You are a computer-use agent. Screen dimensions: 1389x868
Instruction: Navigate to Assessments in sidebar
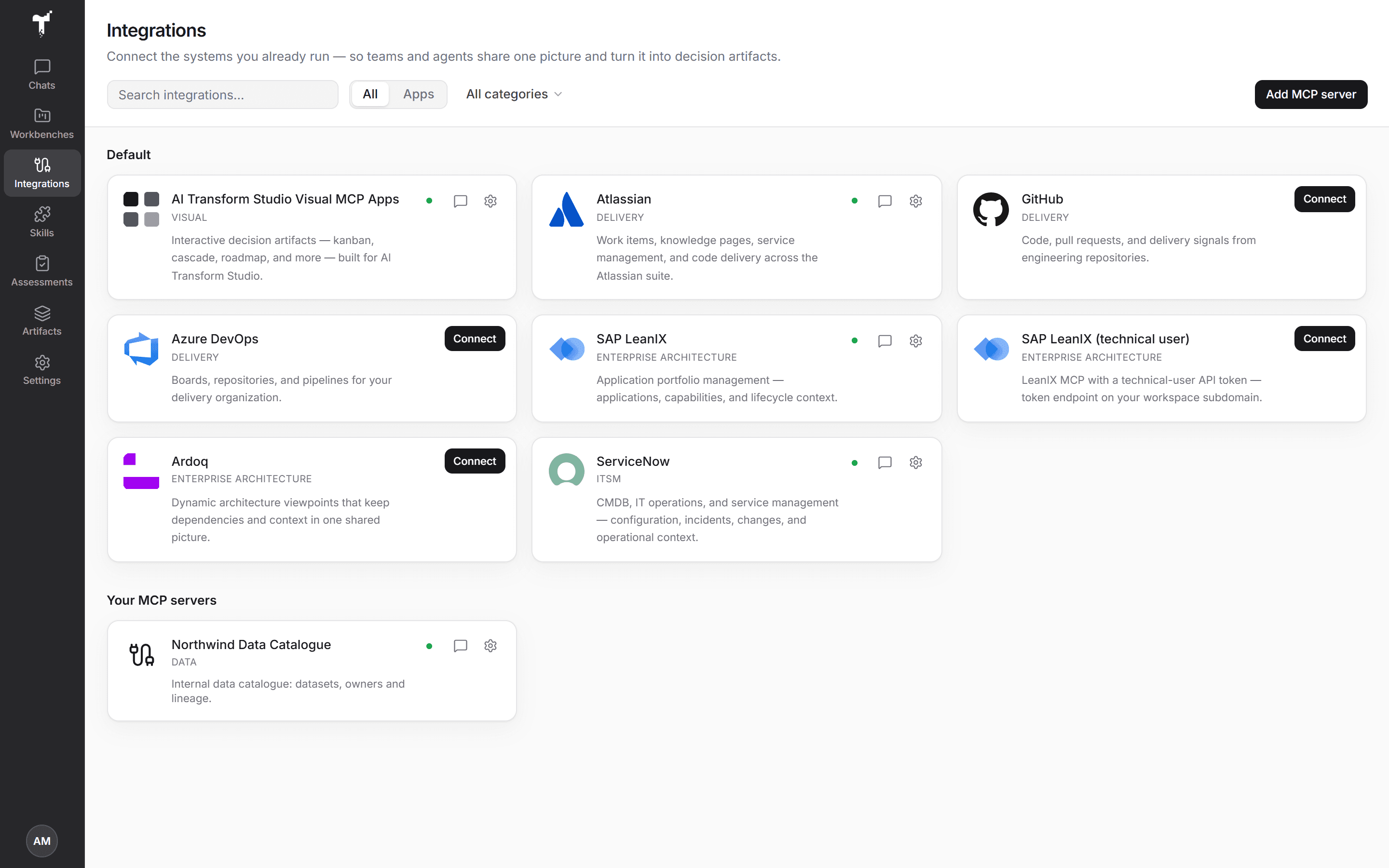[x=42, y=271]
